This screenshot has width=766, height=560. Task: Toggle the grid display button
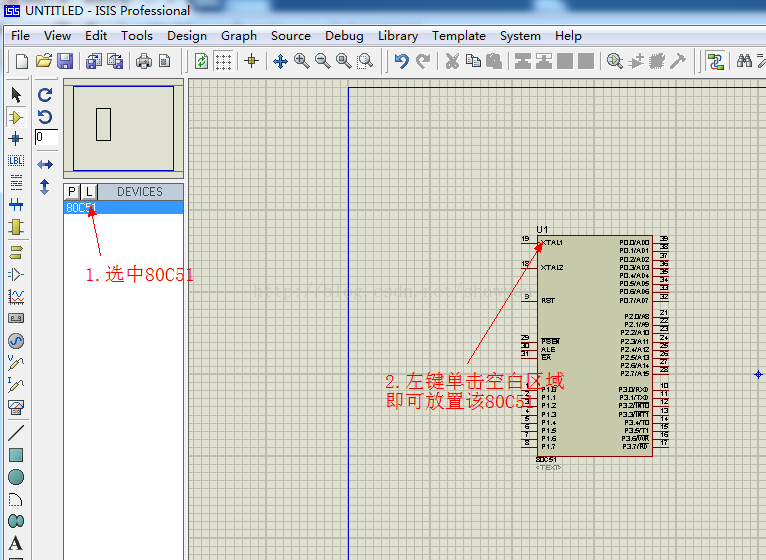(x=224, y=61)
